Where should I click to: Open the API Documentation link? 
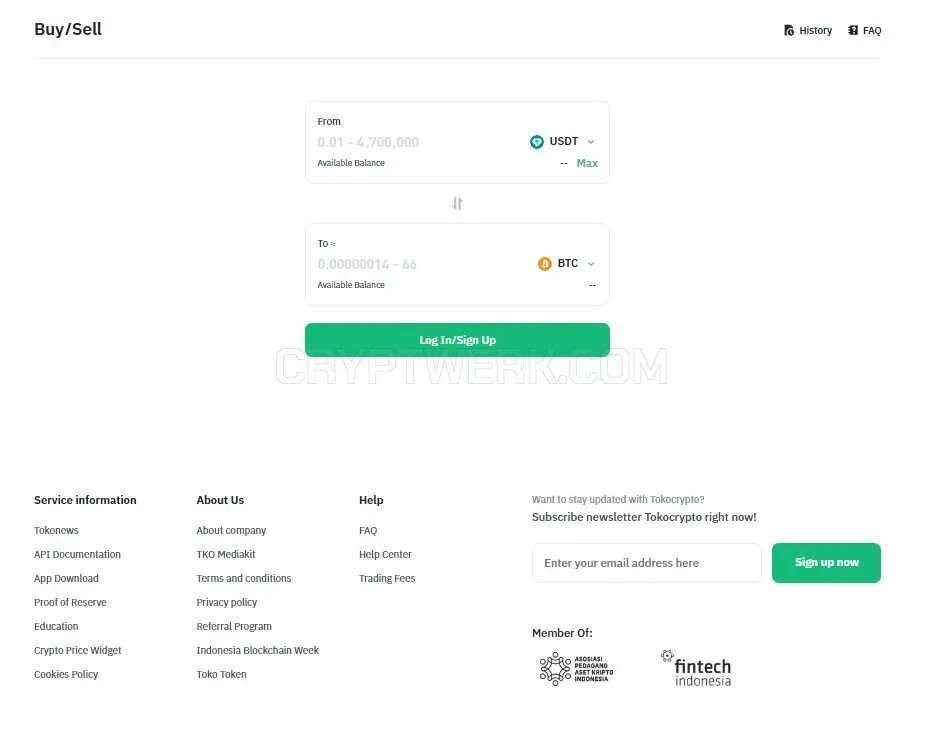tap(77, 554)
